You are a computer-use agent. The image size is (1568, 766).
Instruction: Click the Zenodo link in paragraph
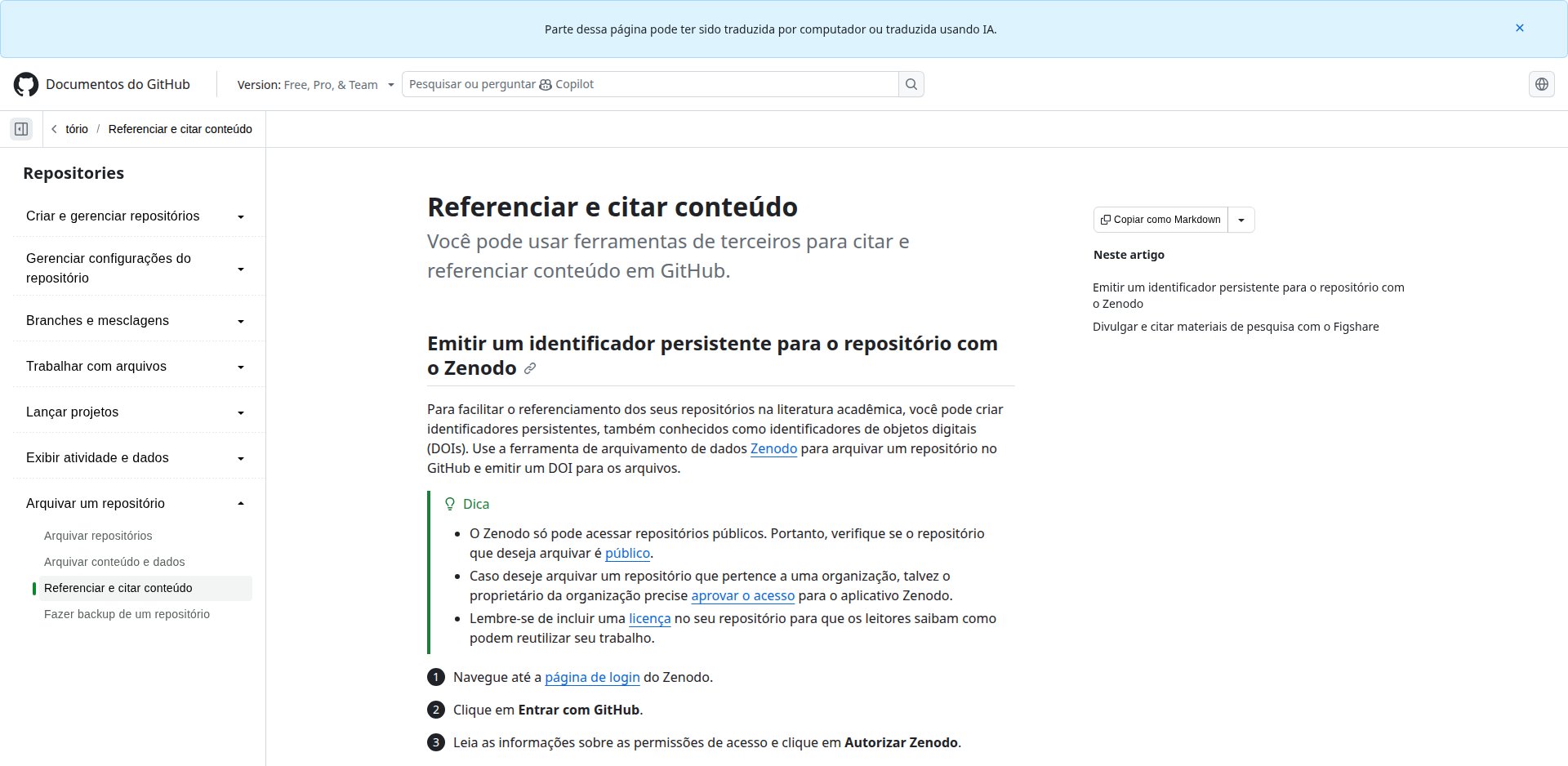click(x=773, y=448)
